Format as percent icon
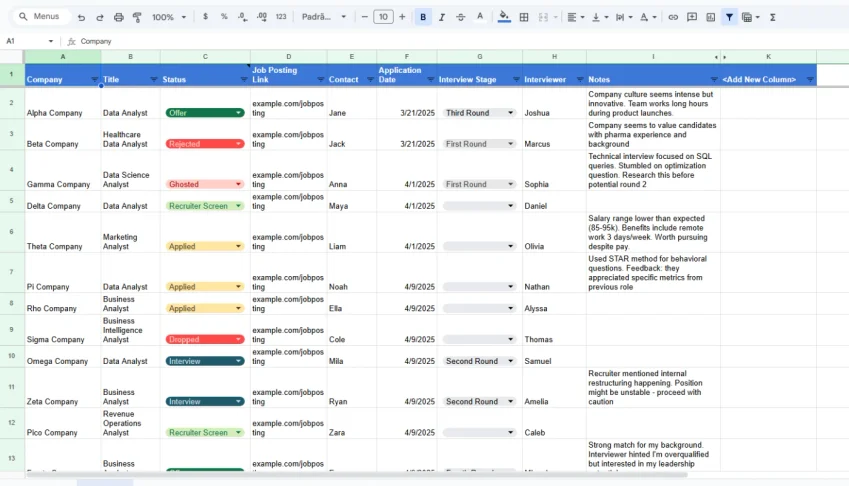The height and width of the screenshot is (486, 849). coord(224,17)
